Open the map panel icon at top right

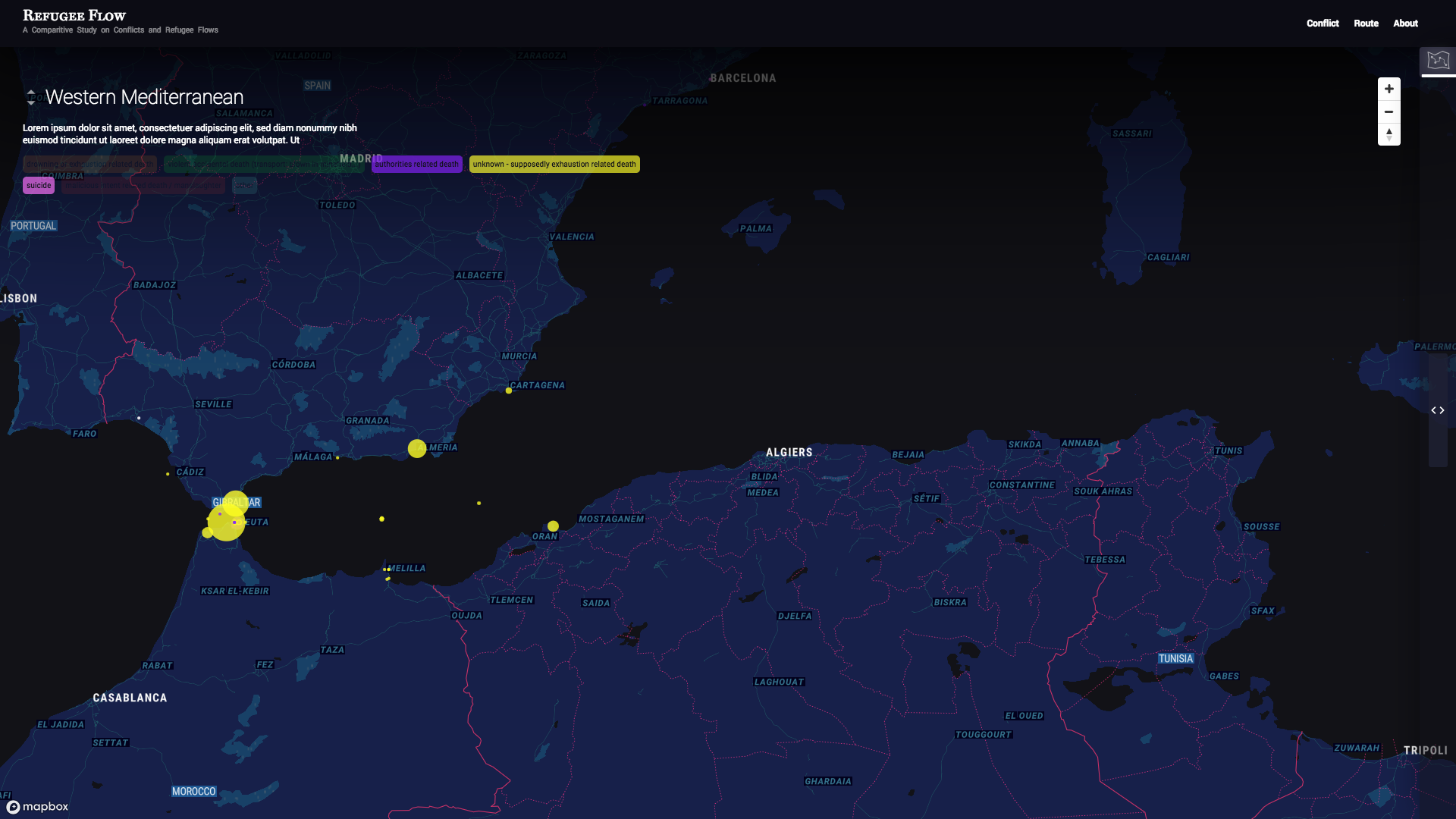[x=1438, y=60]
